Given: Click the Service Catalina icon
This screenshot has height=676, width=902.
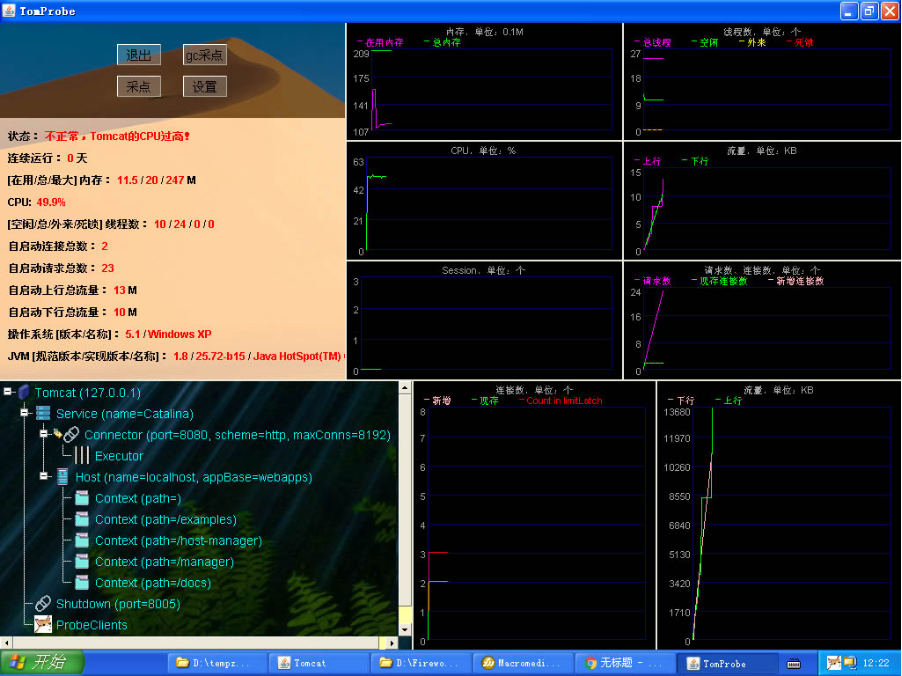Looking at the screenshot, I should point(43,413).
